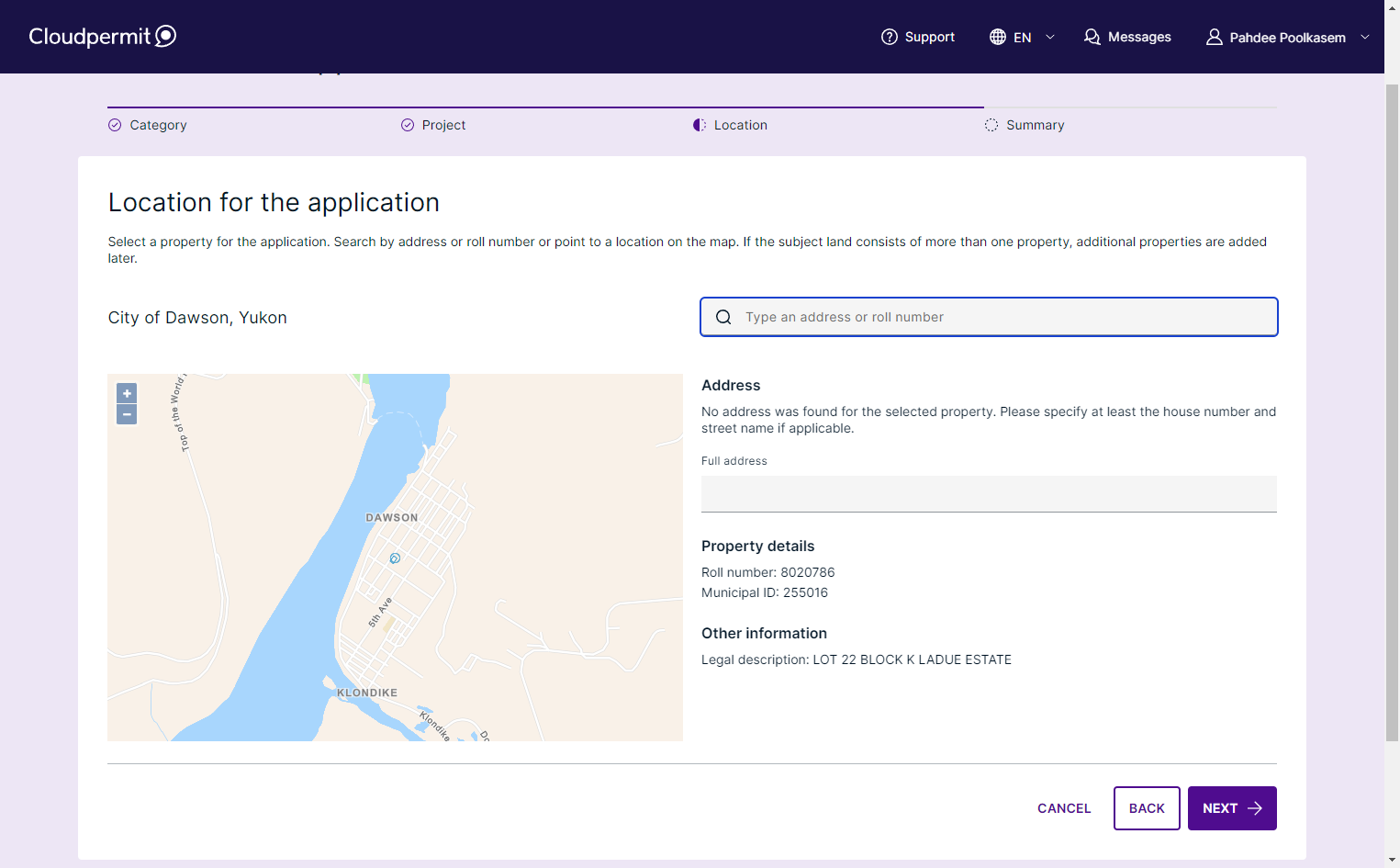Click the globe language icon
This screenshot has width=1400, height=868.
998,37
